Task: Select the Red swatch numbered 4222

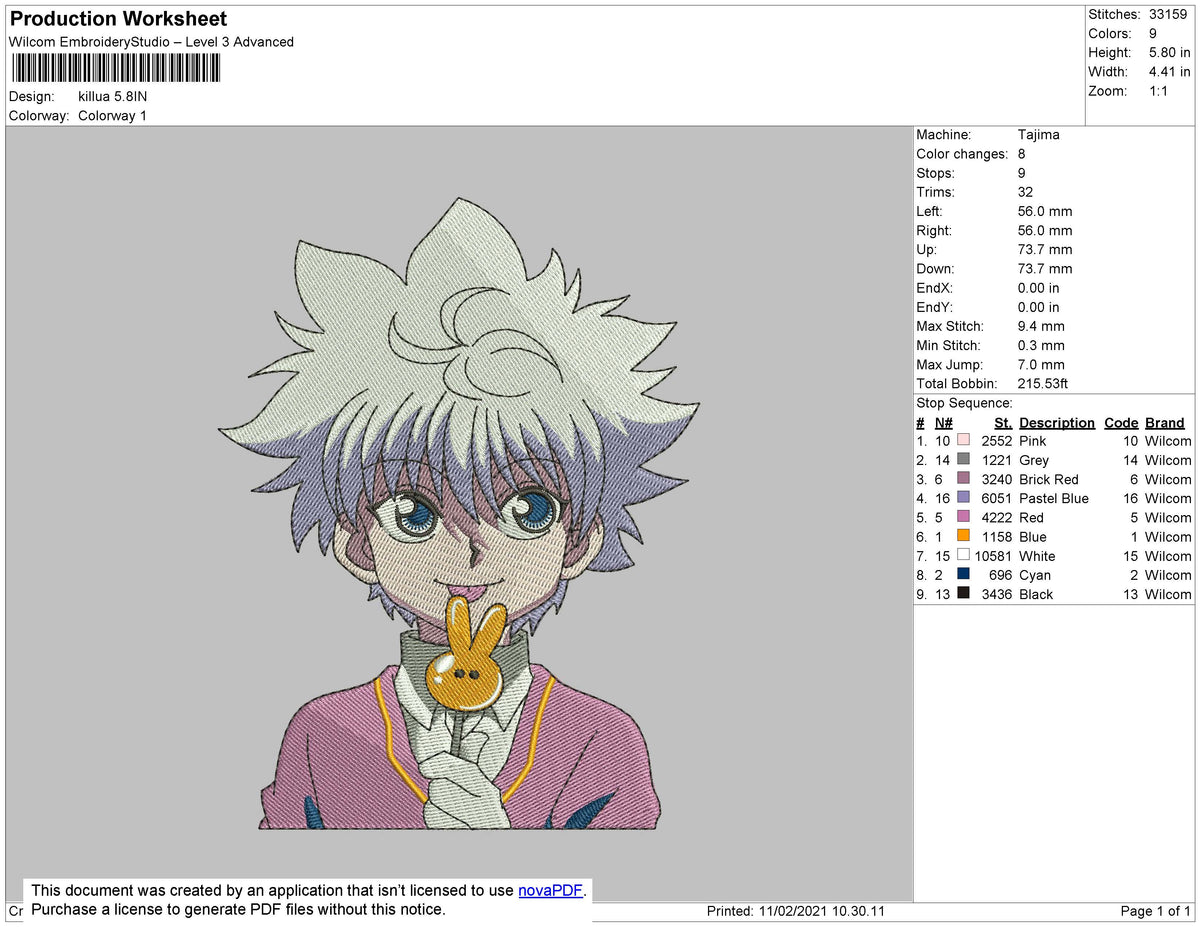Action: click(x=963, y=517)
